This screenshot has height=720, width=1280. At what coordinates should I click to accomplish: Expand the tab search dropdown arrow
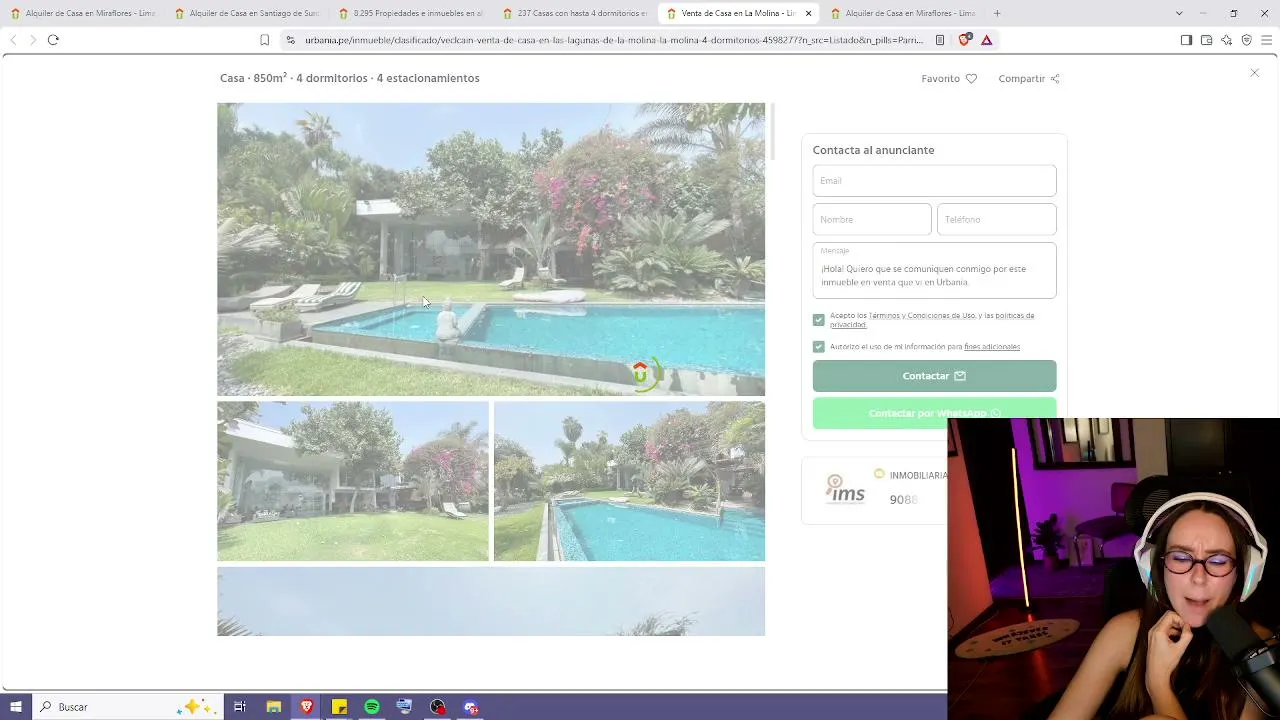(1179, 13)
